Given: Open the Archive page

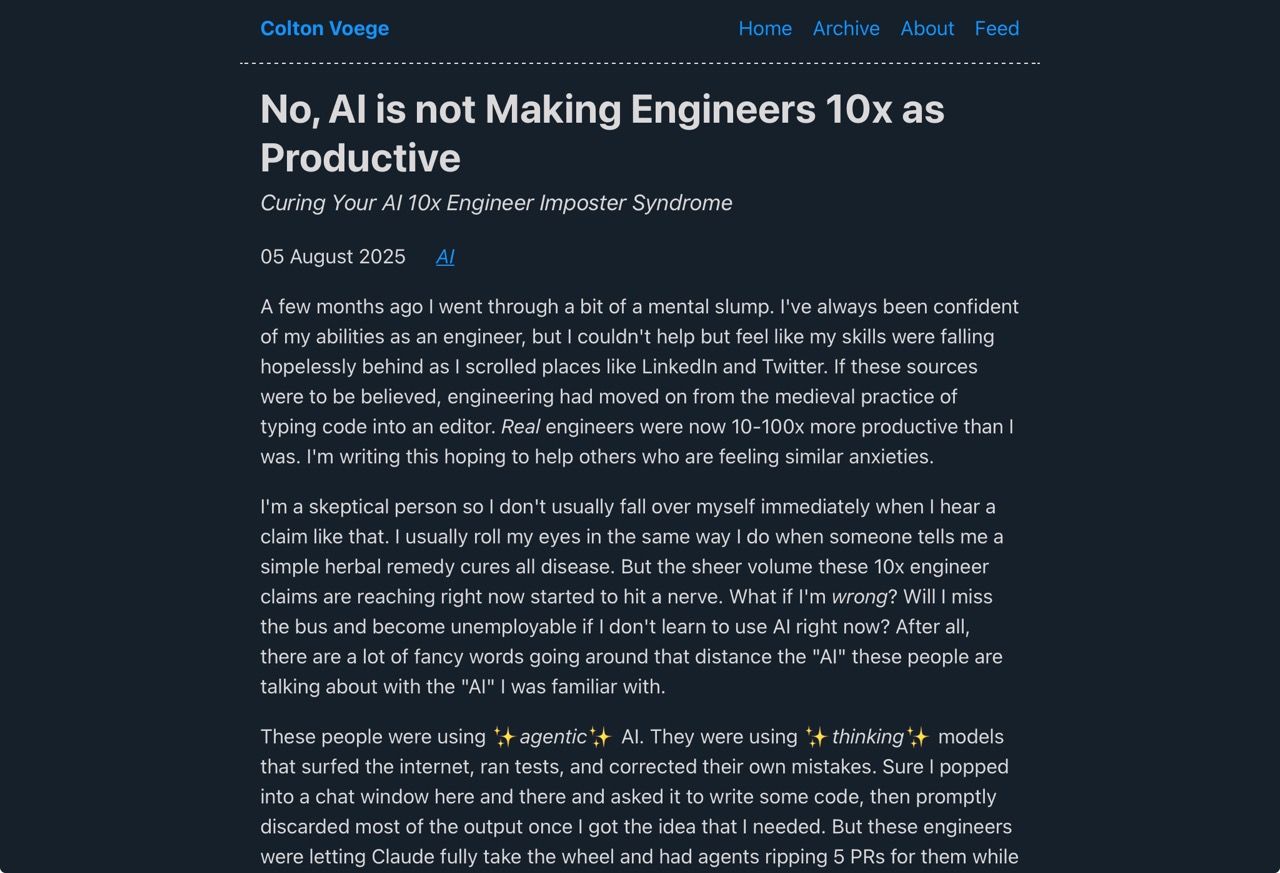Looking at the screenshot, I should (846, 29).
